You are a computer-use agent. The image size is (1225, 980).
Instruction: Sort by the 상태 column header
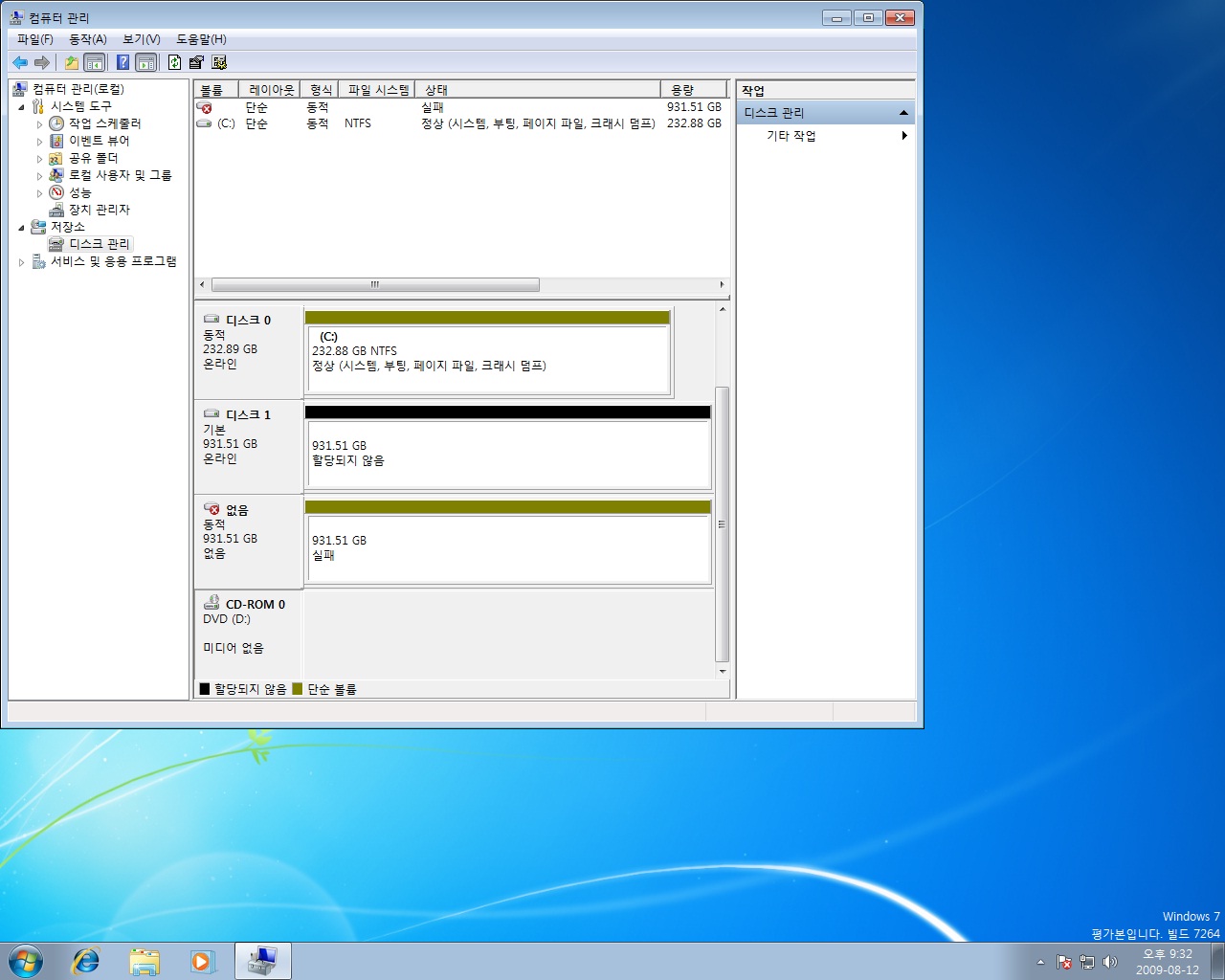537,90
